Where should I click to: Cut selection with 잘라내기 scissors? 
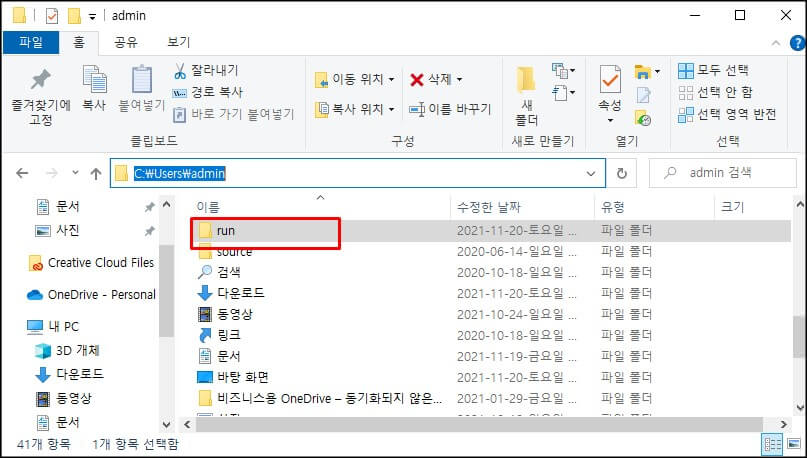coord(206,70)
